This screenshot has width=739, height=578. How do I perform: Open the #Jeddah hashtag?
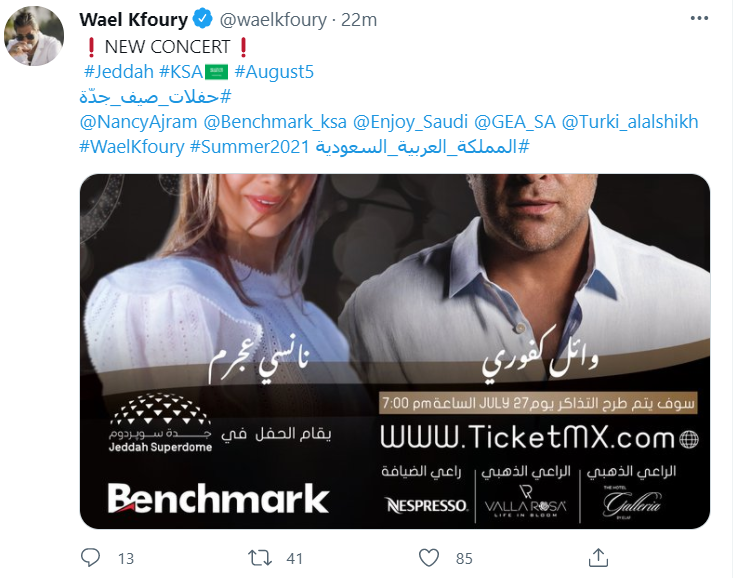(119, 72)
